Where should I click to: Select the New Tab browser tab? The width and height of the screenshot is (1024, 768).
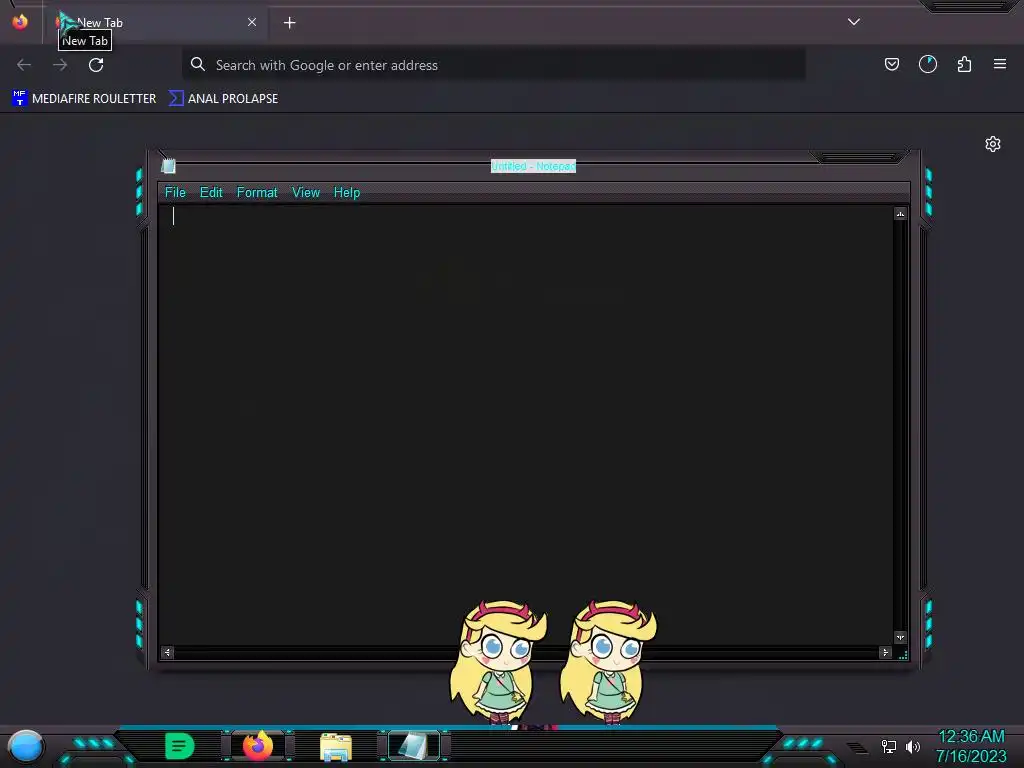[157, 23]
